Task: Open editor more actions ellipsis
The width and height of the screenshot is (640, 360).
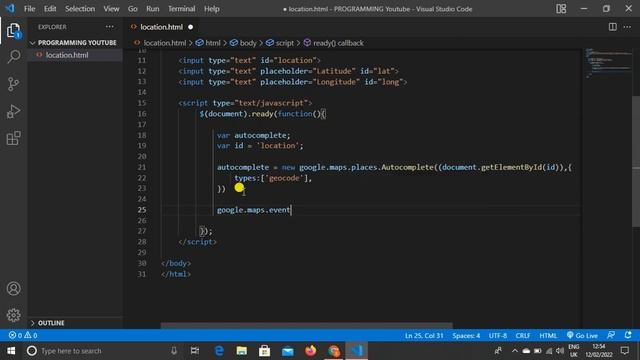Action: 627,27
